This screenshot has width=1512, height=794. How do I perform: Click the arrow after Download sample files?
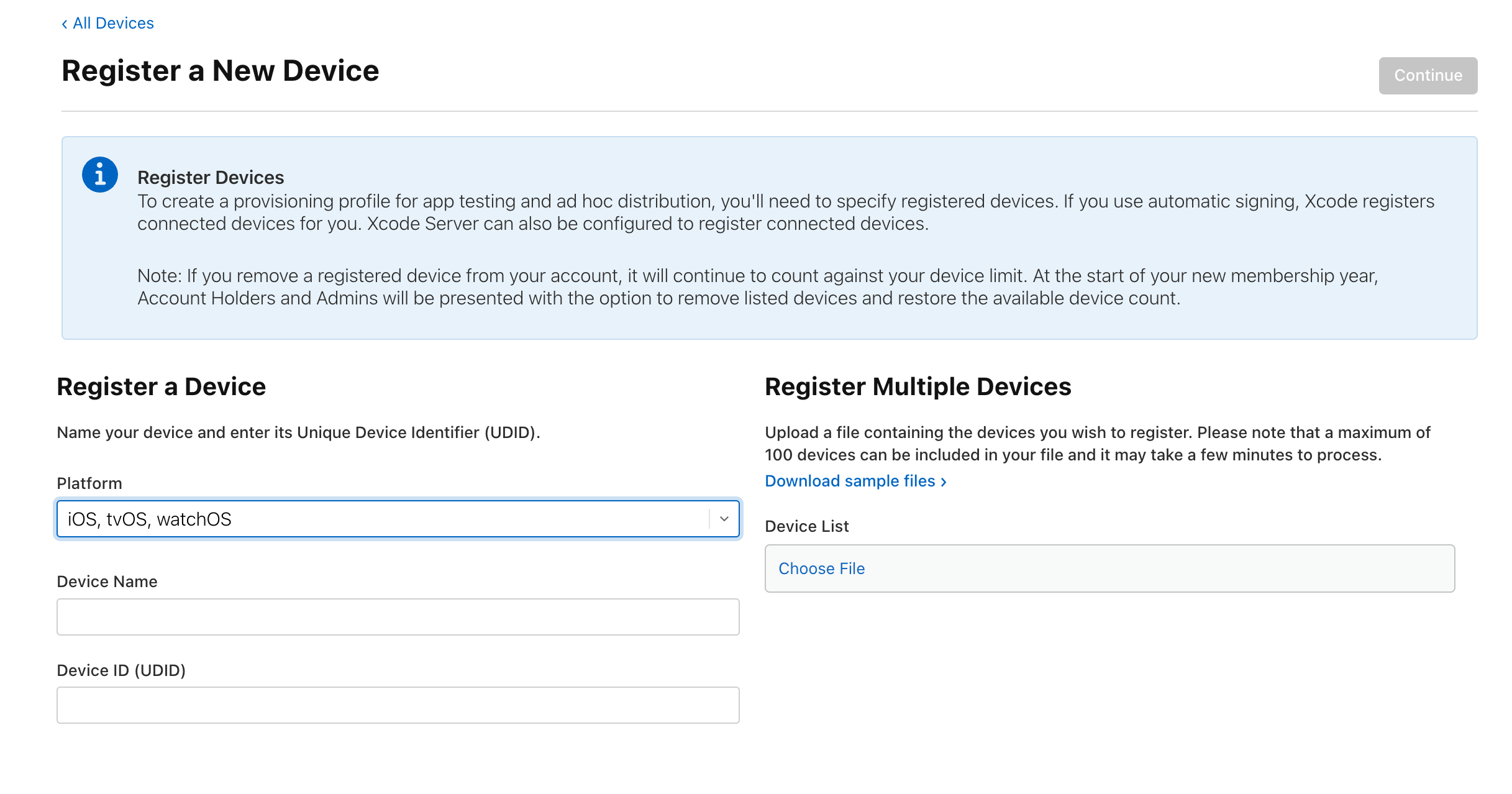click(x=944, y=482)
